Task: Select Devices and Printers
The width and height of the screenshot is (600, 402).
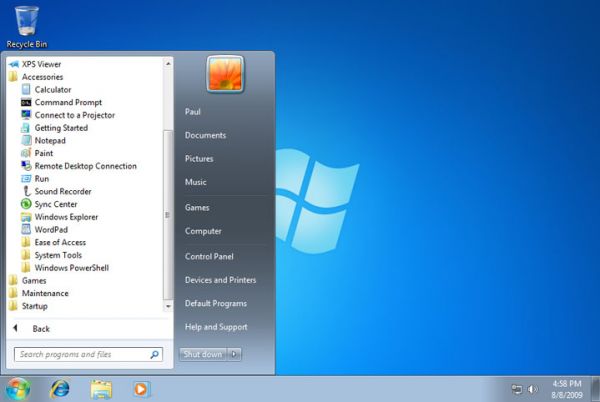Action: click(220, 280)
